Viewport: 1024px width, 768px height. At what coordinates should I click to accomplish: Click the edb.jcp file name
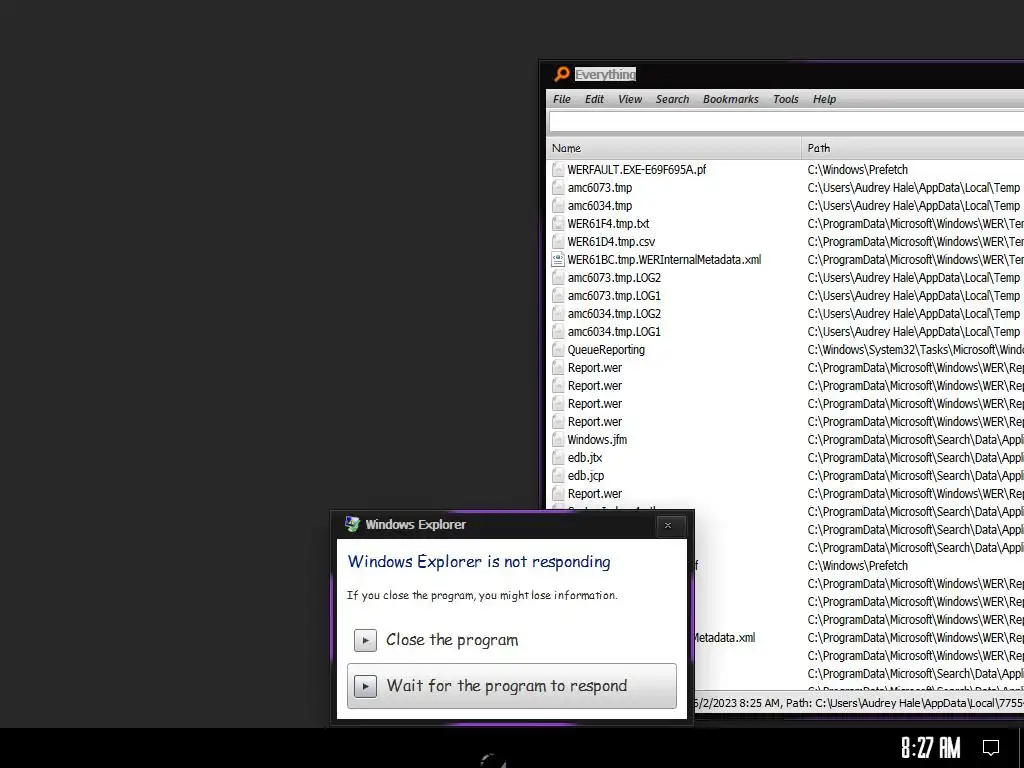[586, 476]
